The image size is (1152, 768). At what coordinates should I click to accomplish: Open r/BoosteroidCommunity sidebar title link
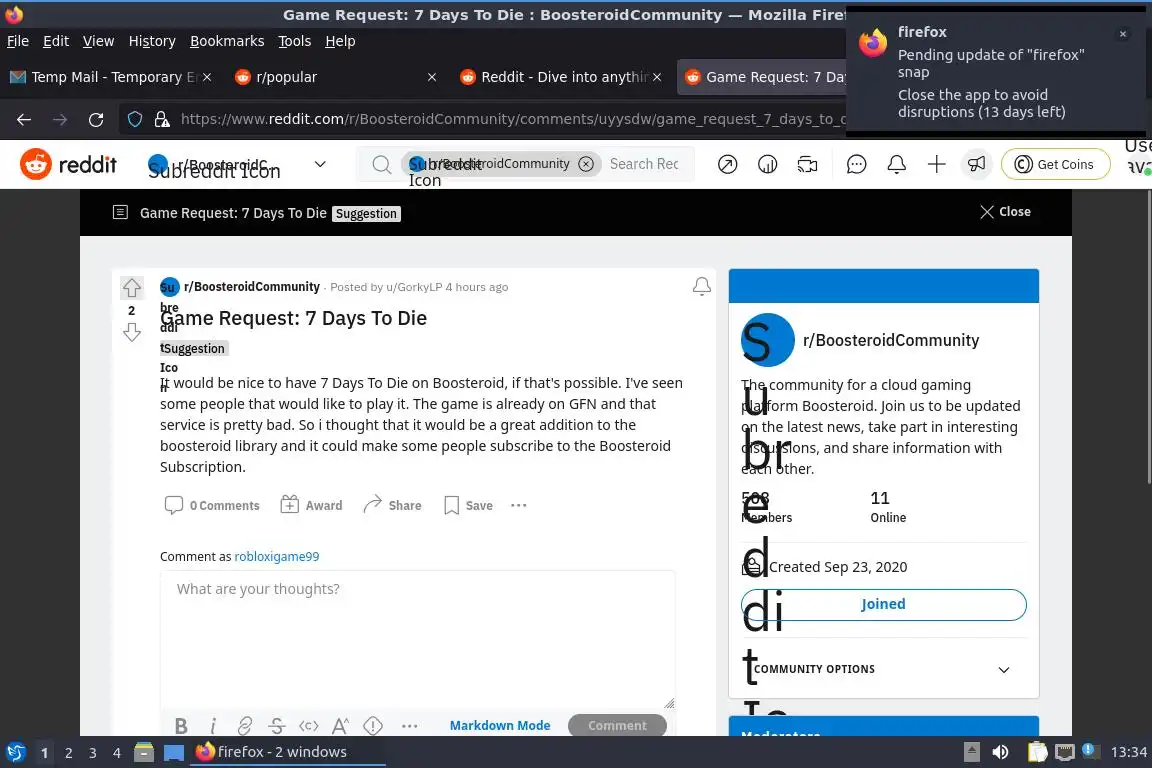click(890, 340)
